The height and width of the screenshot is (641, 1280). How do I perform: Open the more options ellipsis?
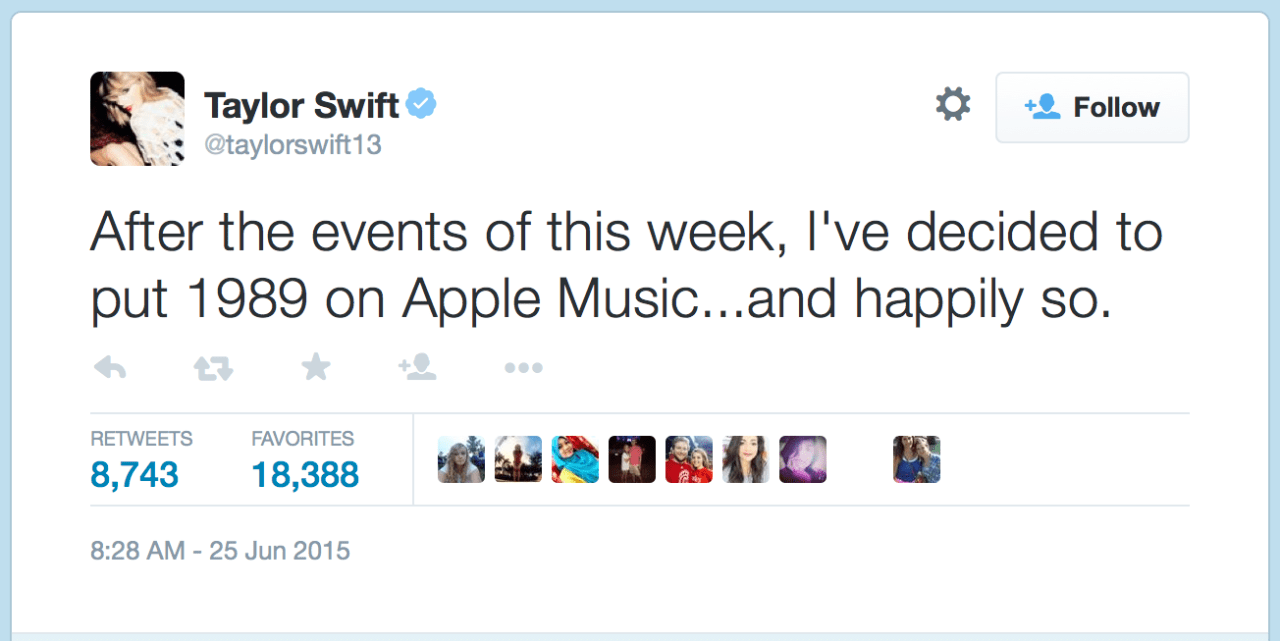tap(523, 368)
